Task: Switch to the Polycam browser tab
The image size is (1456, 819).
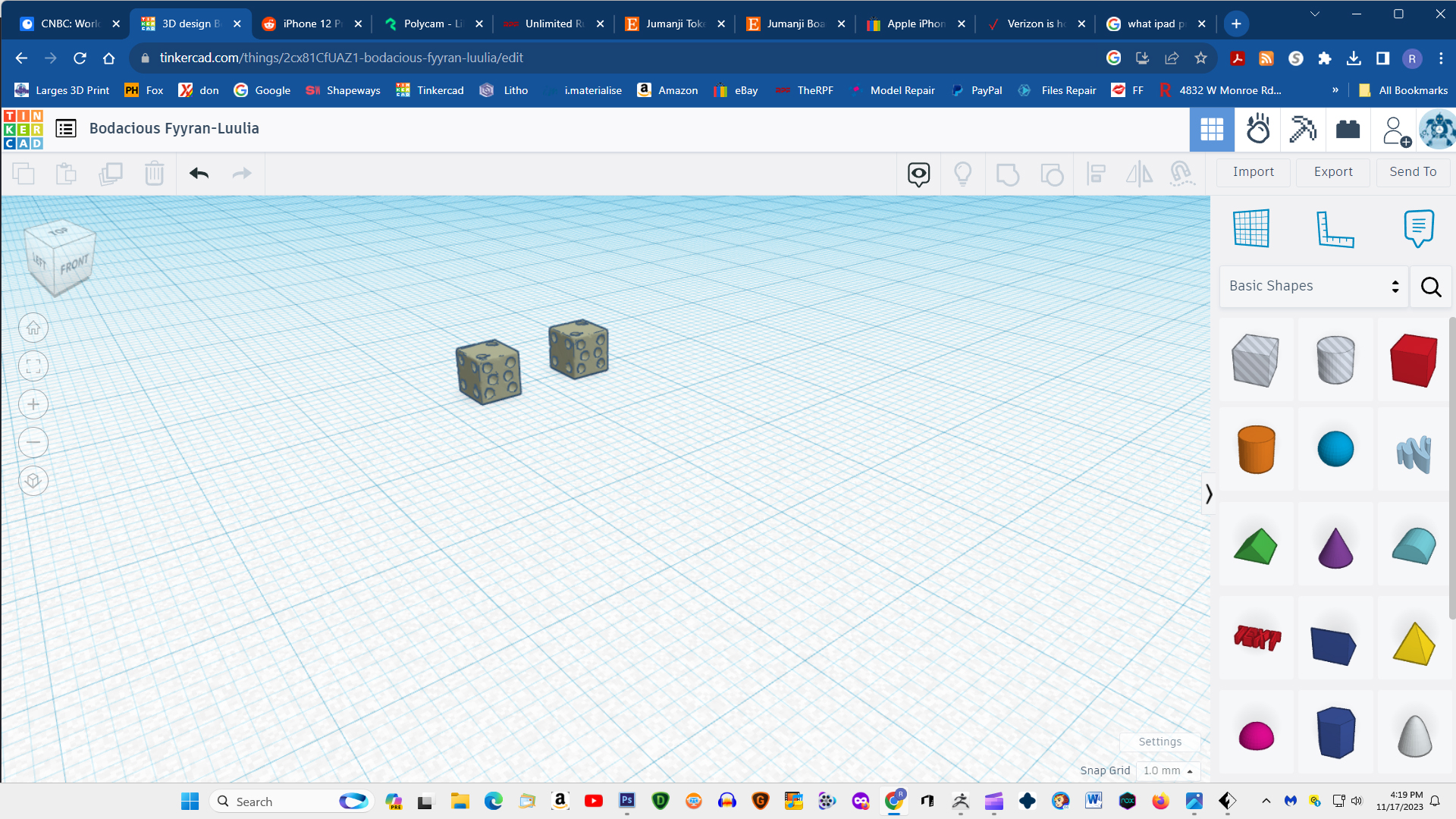Action: (434, 24)
